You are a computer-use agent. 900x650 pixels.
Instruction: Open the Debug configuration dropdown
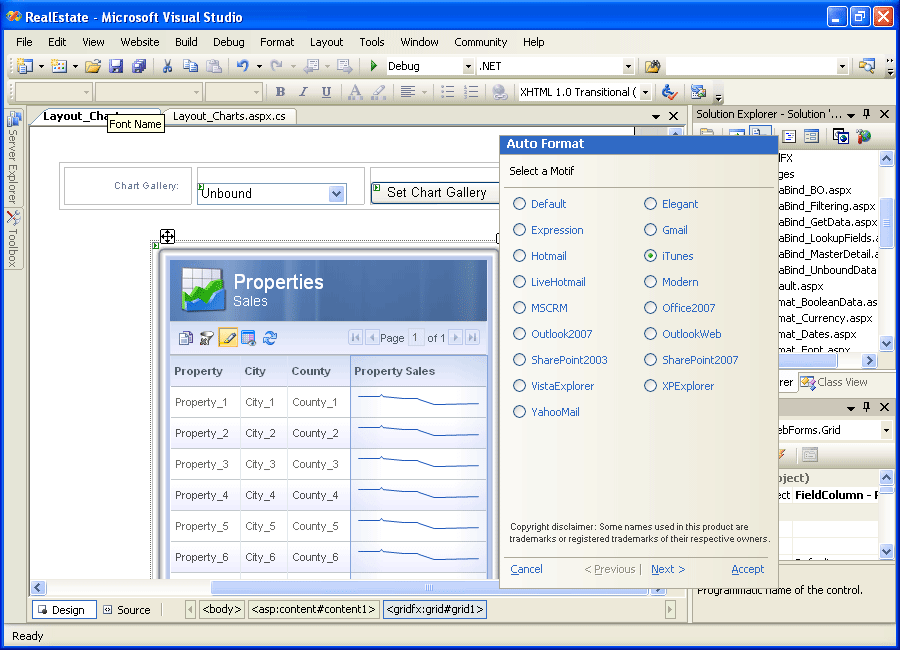click(468, 66)
